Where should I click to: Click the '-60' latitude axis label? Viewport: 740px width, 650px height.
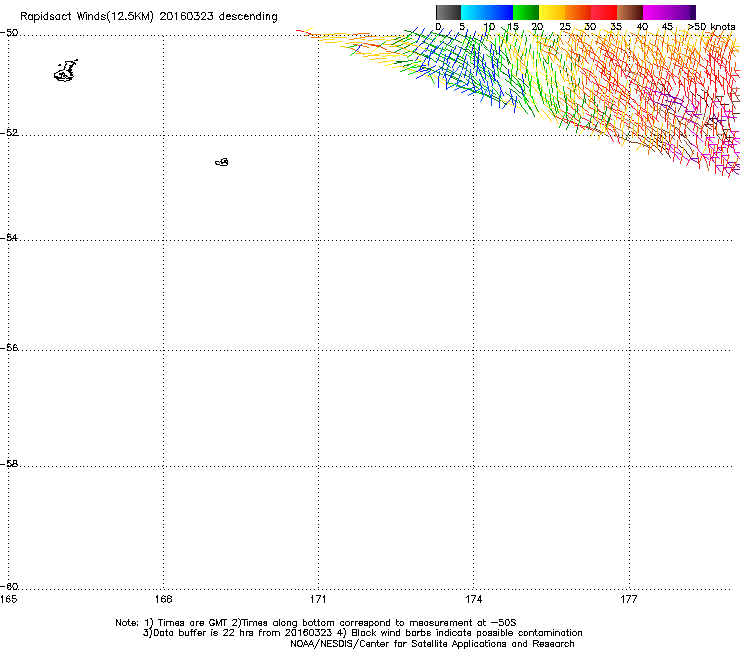pyautogui.click(x=9, y=586)
